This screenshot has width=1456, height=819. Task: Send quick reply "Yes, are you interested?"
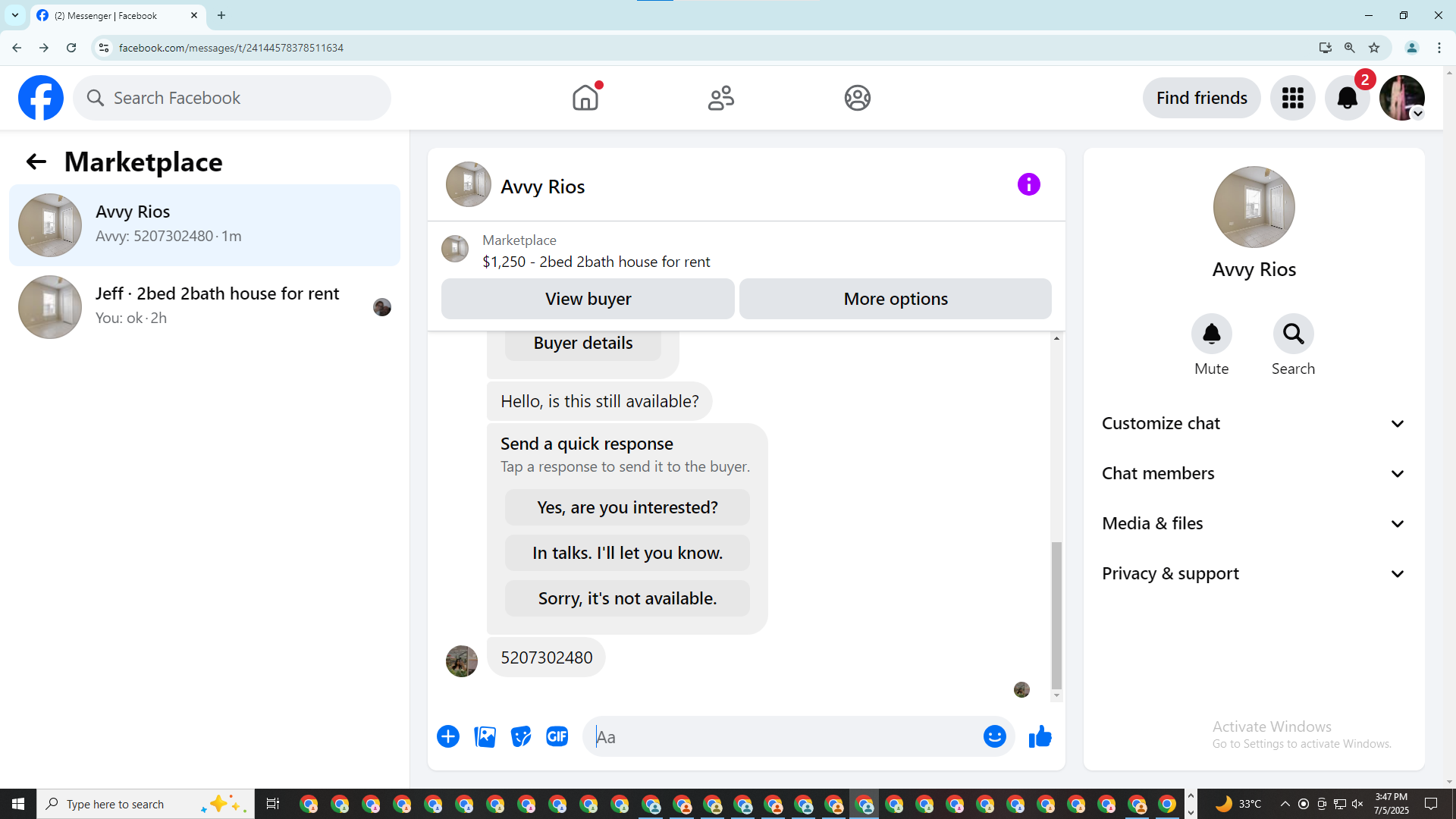pyautogui.click(x=627, y=507)
